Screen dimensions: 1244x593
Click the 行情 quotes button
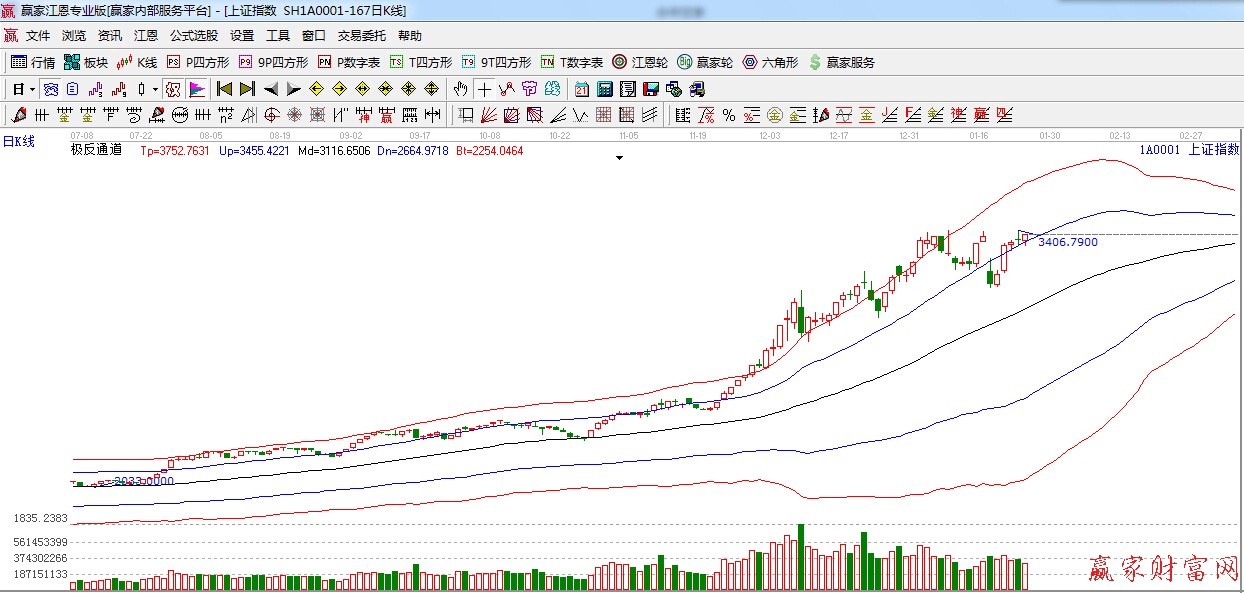[x=33, y=62]
